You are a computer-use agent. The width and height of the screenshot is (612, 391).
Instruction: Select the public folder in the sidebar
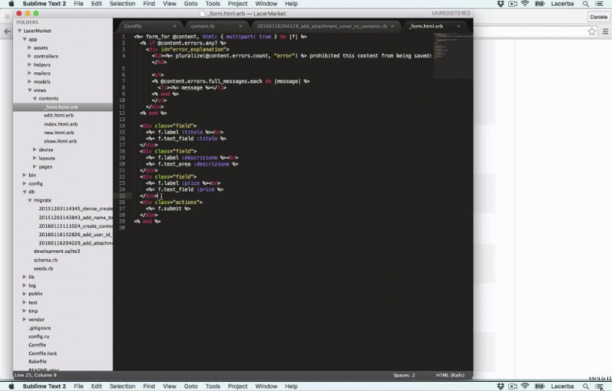click(36, 294)
